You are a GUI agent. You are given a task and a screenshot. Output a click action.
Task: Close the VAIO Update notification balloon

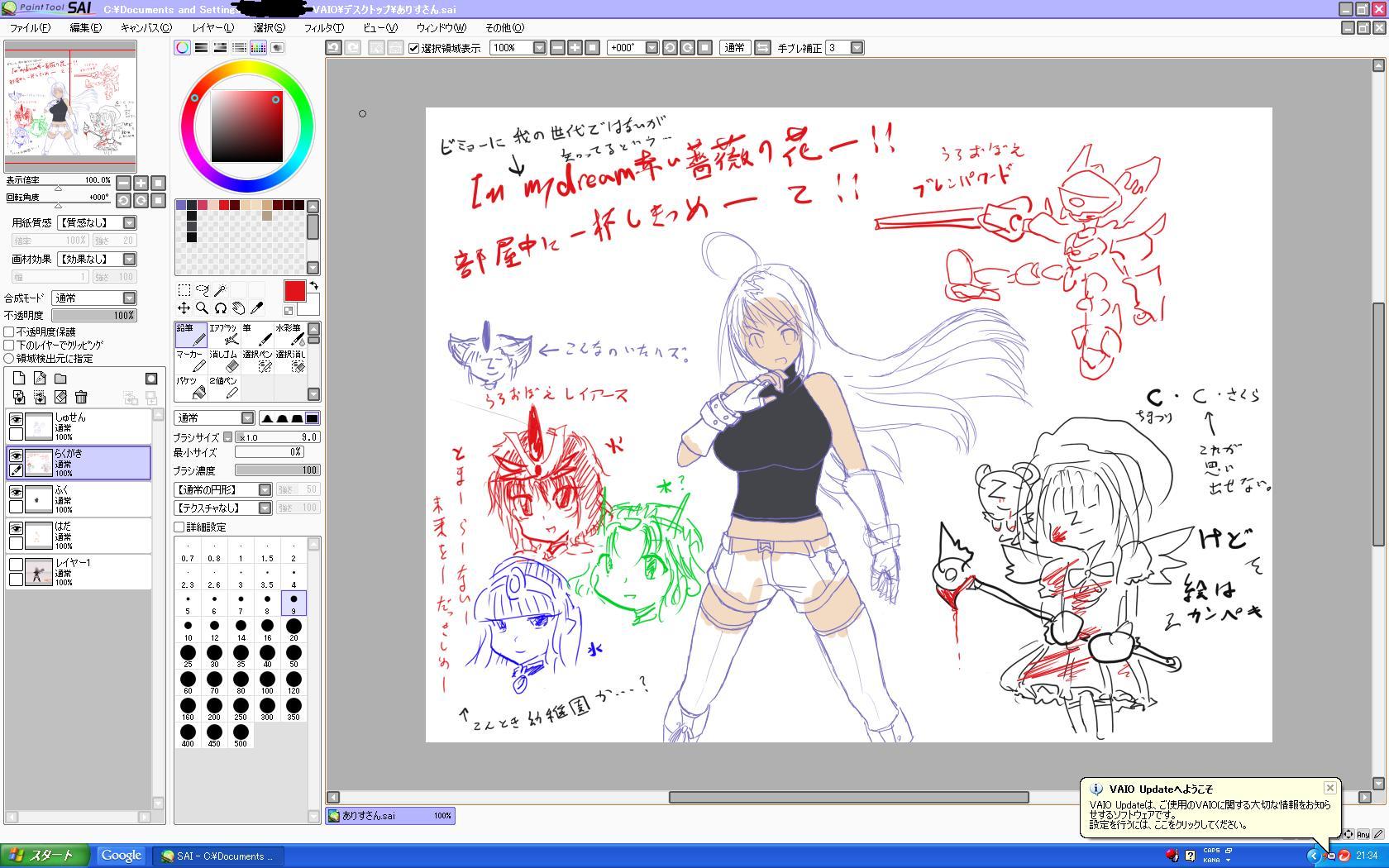(x=1329, y=788)
